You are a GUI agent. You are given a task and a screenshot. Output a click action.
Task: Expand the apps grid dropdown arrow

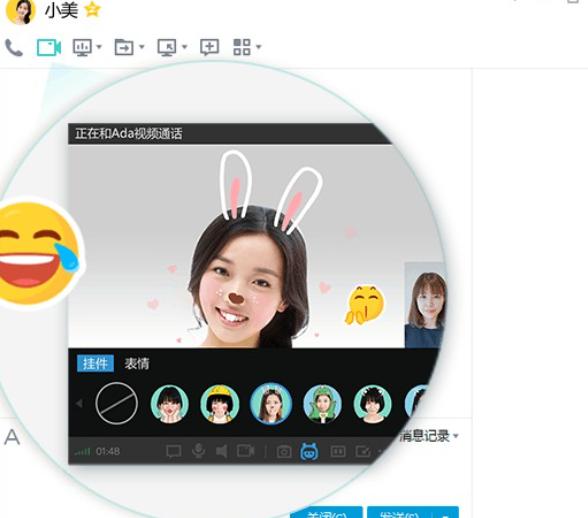[x=259, y=47]
